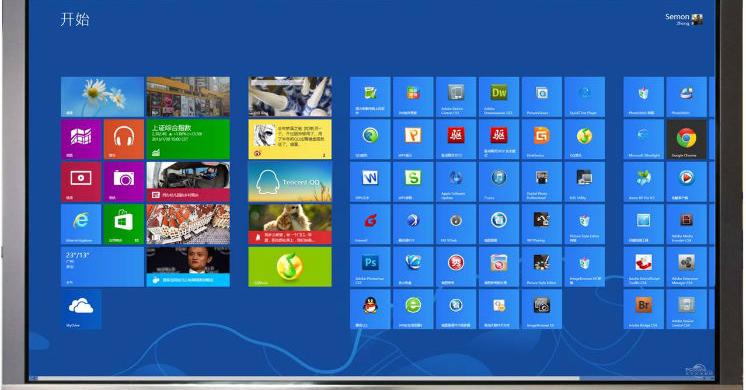This screenshot has height=390, width=746.
Task: Launch Internet Explorer from its tile
Action: click(x=81, y=224)
